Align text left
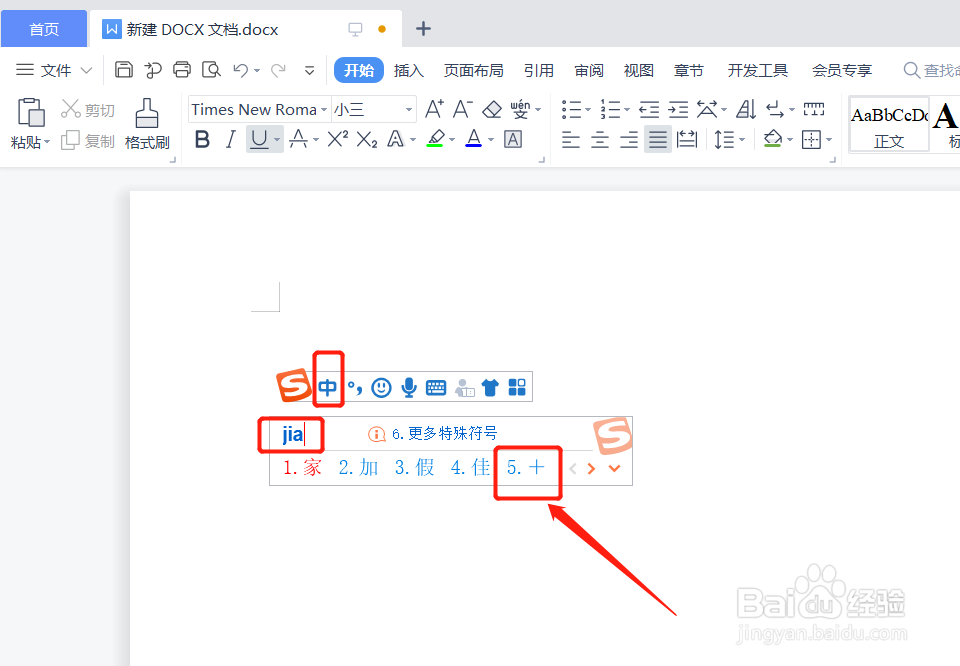The height and width of the screenshot is (666, 960). click(571, 140)
